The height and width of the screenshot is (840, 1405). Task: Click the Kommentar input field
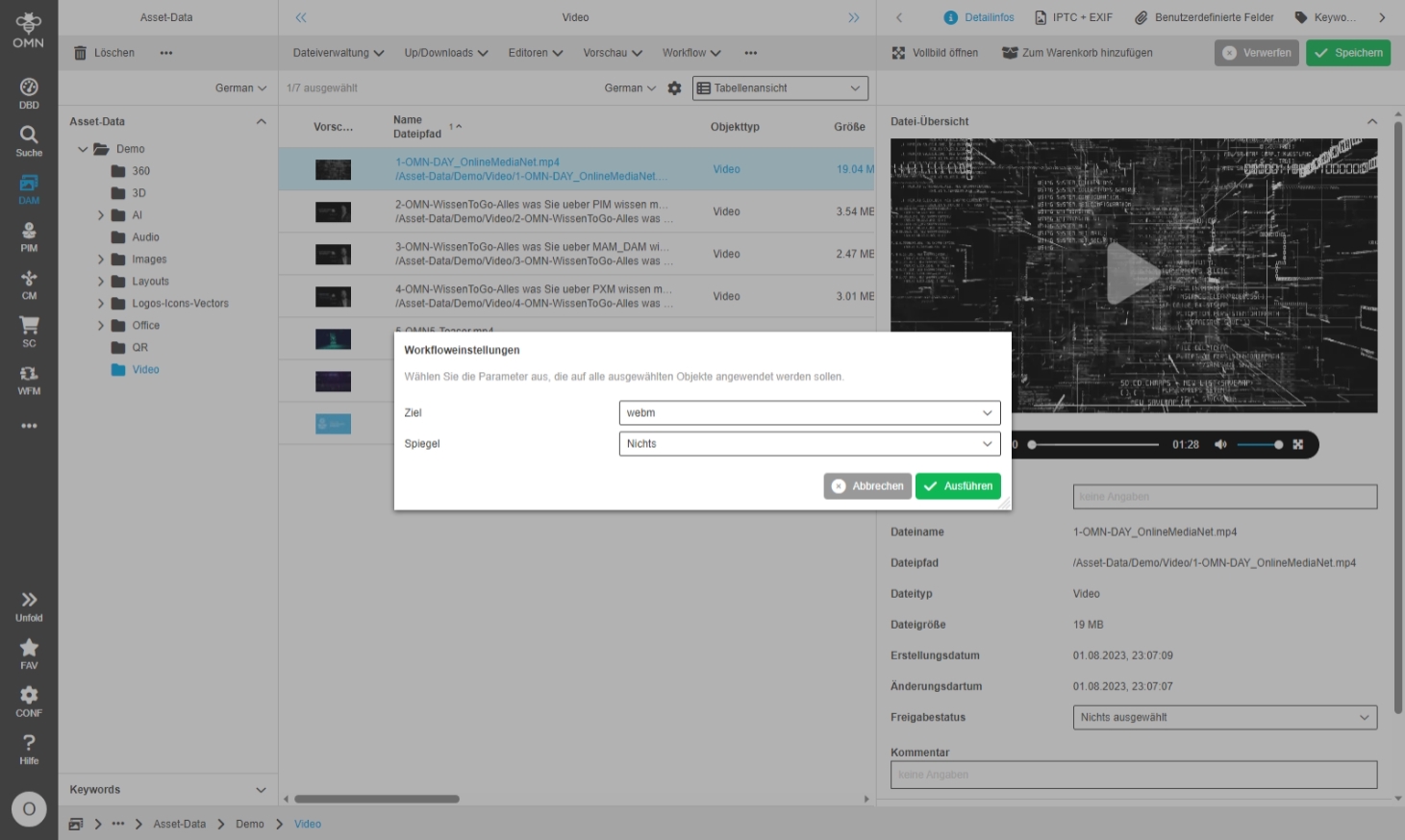coord(1133,775)
